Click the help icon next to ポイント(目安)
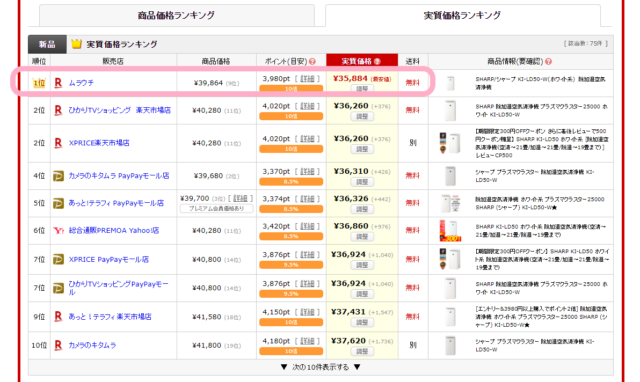This screenshot has height=382, width=640. (312, 62)
